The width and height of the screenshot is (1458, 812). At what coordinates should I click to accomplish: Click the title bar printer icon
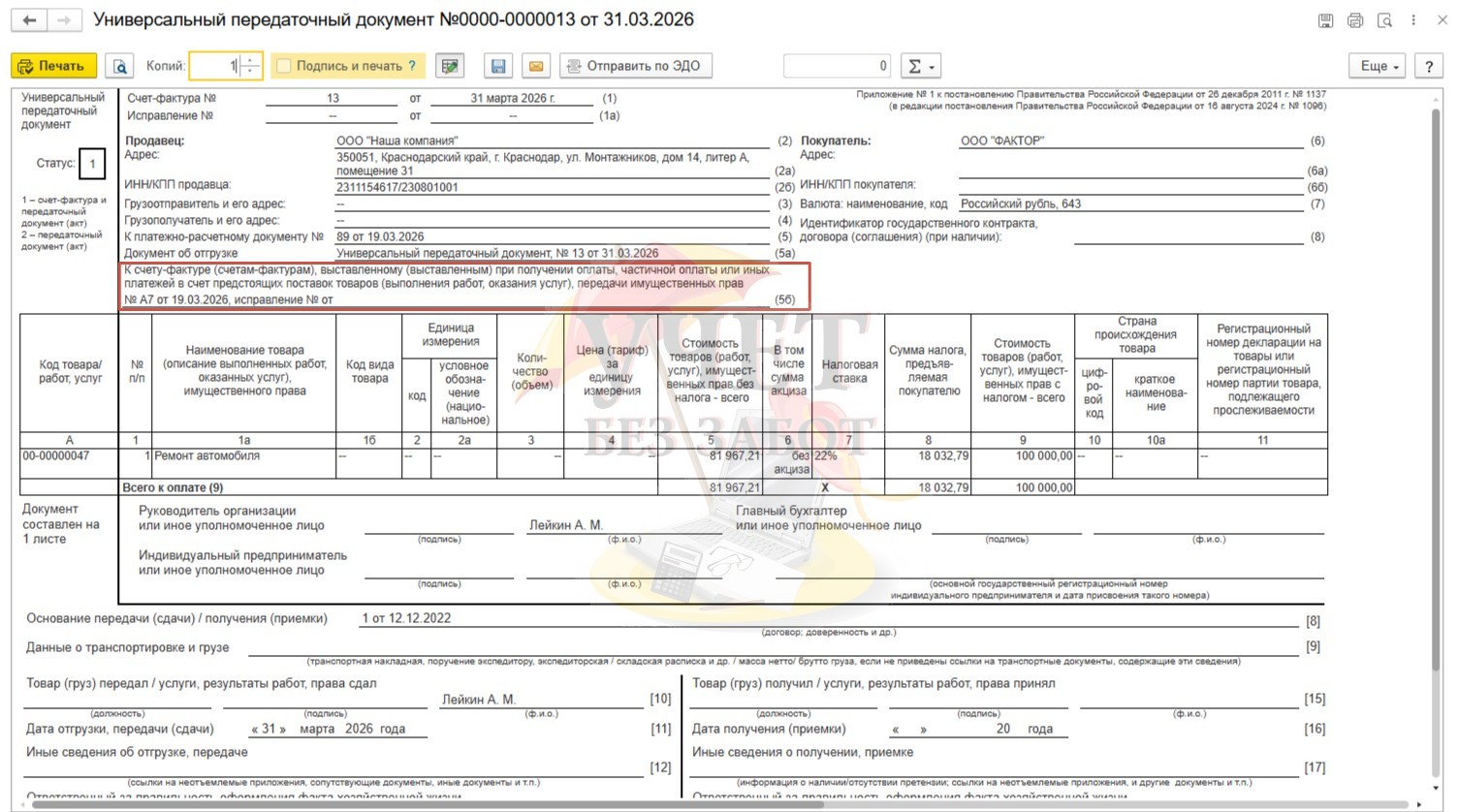(x=1355, y=20)
